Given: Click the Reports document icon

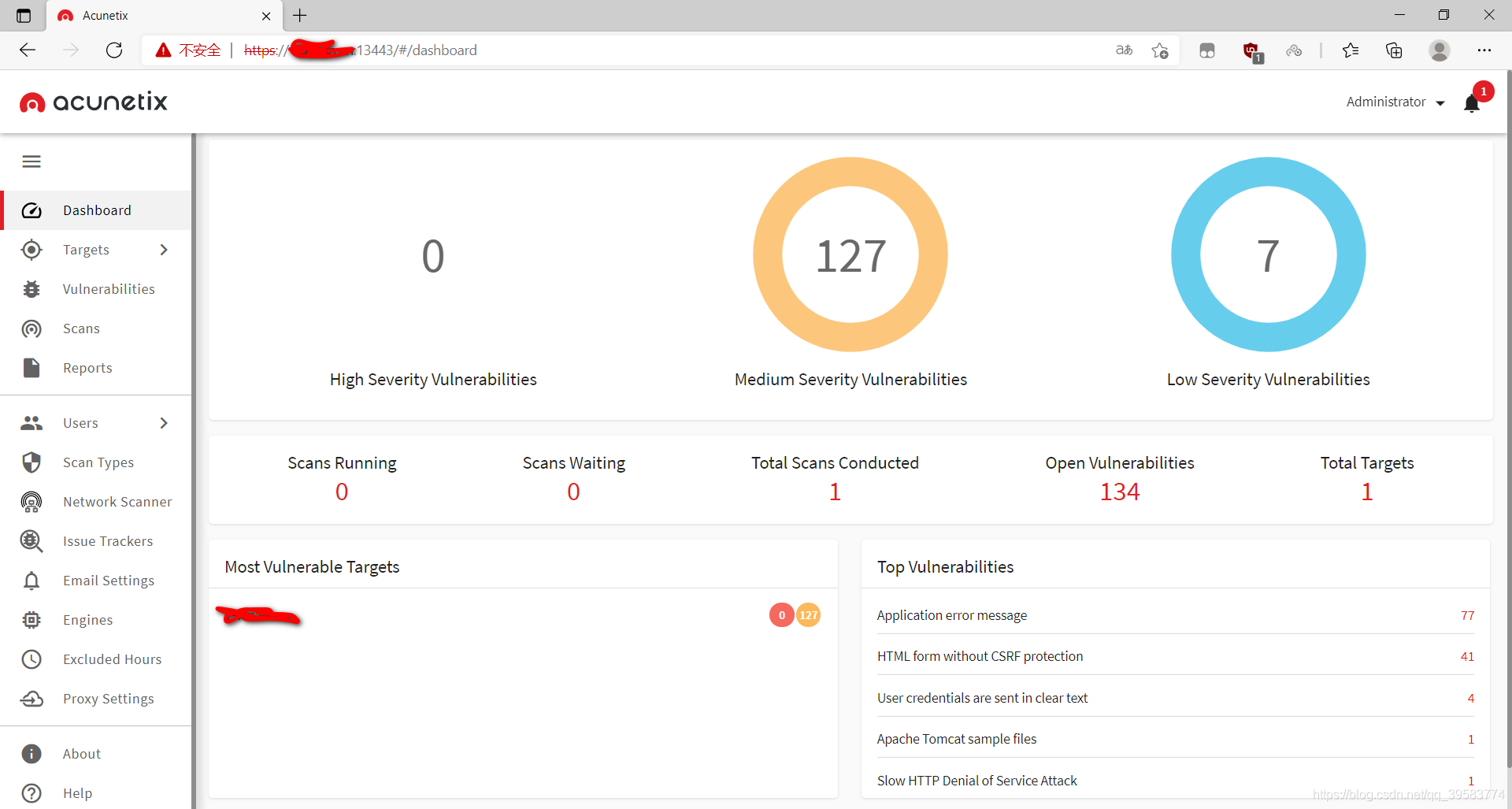Looking at the screenshot, I should pyautogui.click(x=31, y=368).
